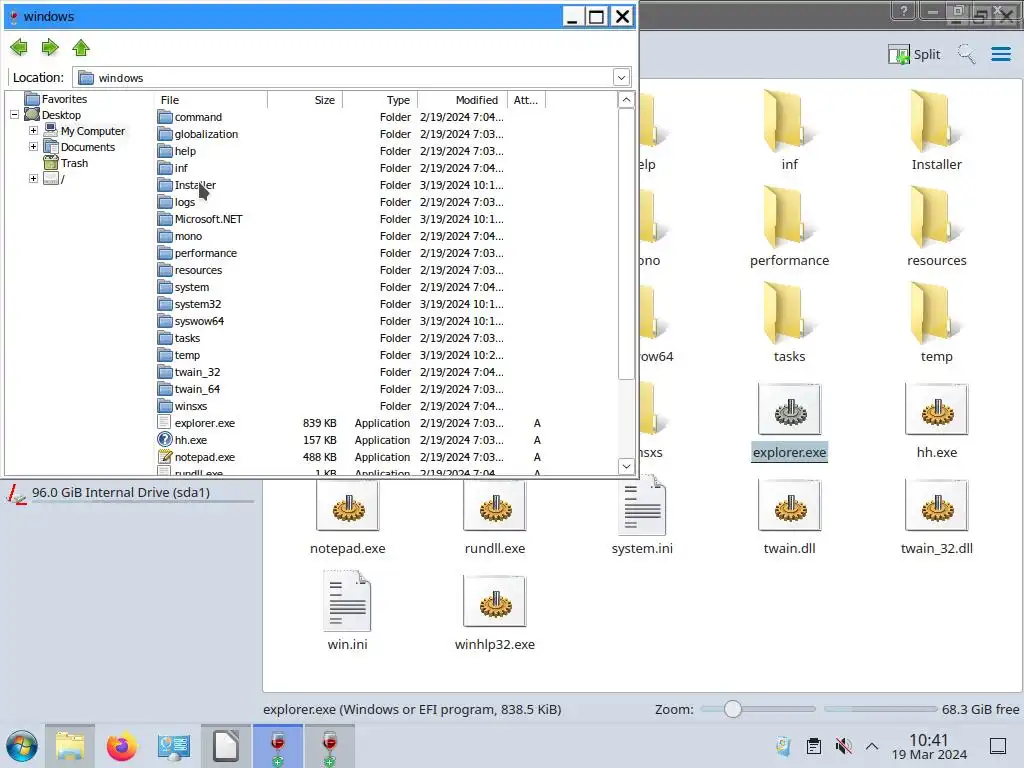Select the win.ini file icon
The width and height of the screenshot is (1024, 768).
[x=347, y=611]
